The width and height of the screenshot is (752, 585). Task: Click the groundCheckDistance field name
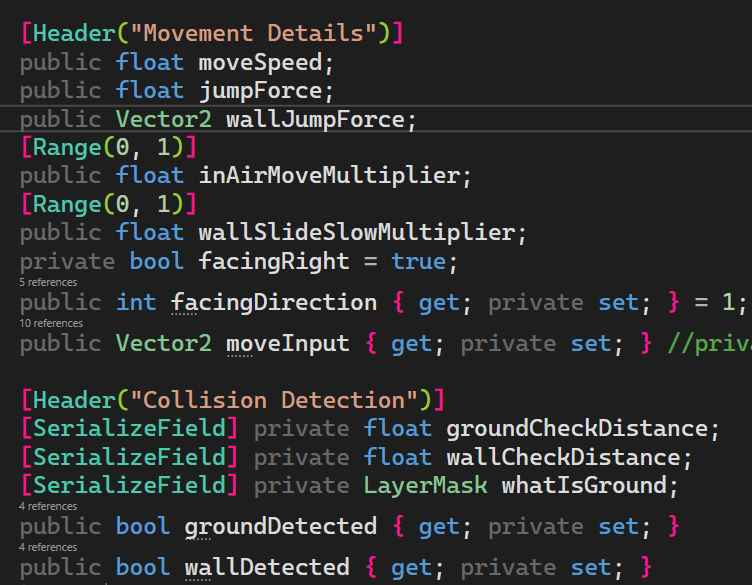[x=577, y=428]
